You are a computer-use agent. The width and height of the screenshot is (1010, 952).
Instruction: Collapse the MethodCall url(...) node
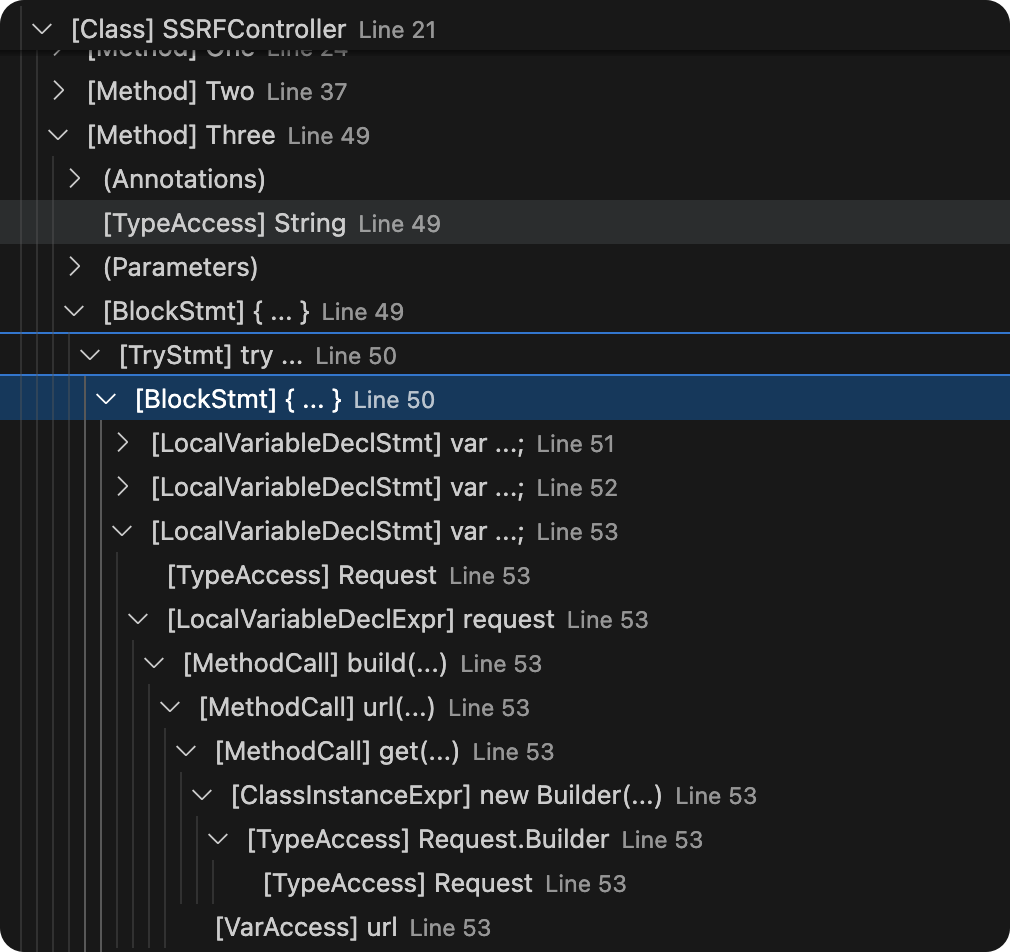tap(170, 707)
